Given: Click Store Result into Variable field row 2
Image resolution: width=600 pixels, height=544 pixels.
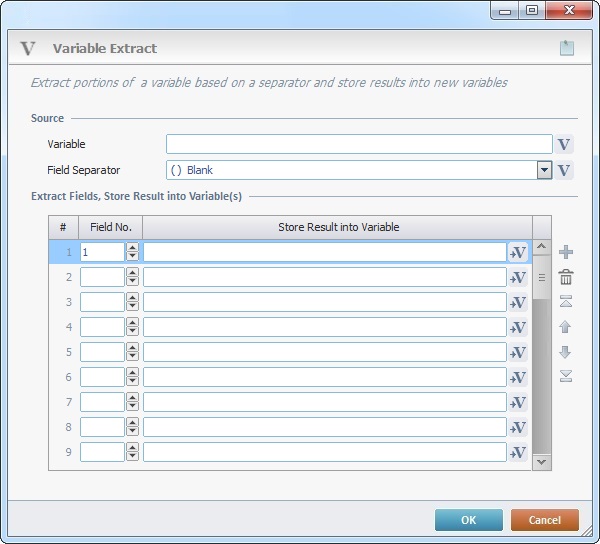Looking at the screenshot, I should [324, 277].
